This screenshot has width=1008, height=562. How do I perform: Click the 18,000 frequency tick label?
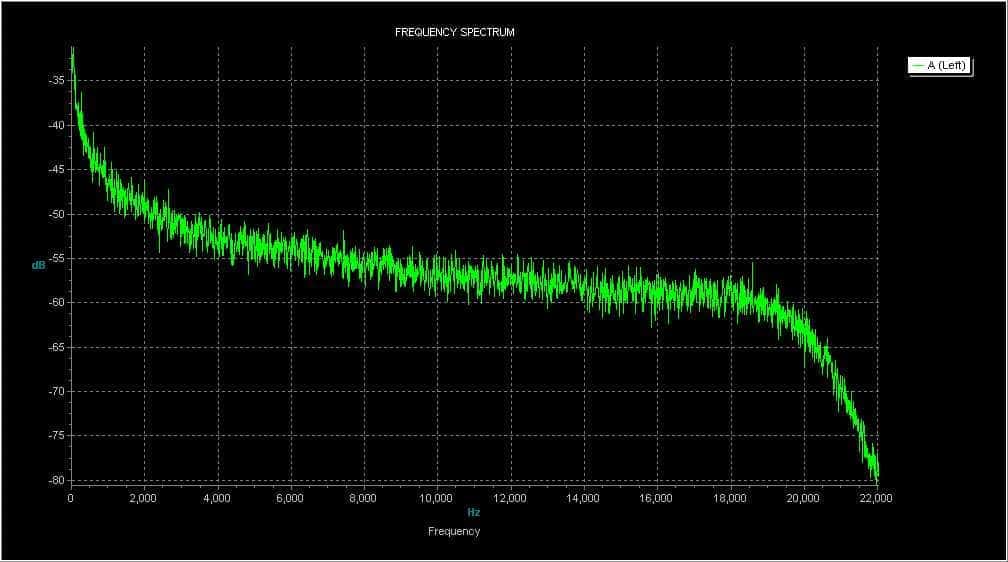[x=730, y=498]
